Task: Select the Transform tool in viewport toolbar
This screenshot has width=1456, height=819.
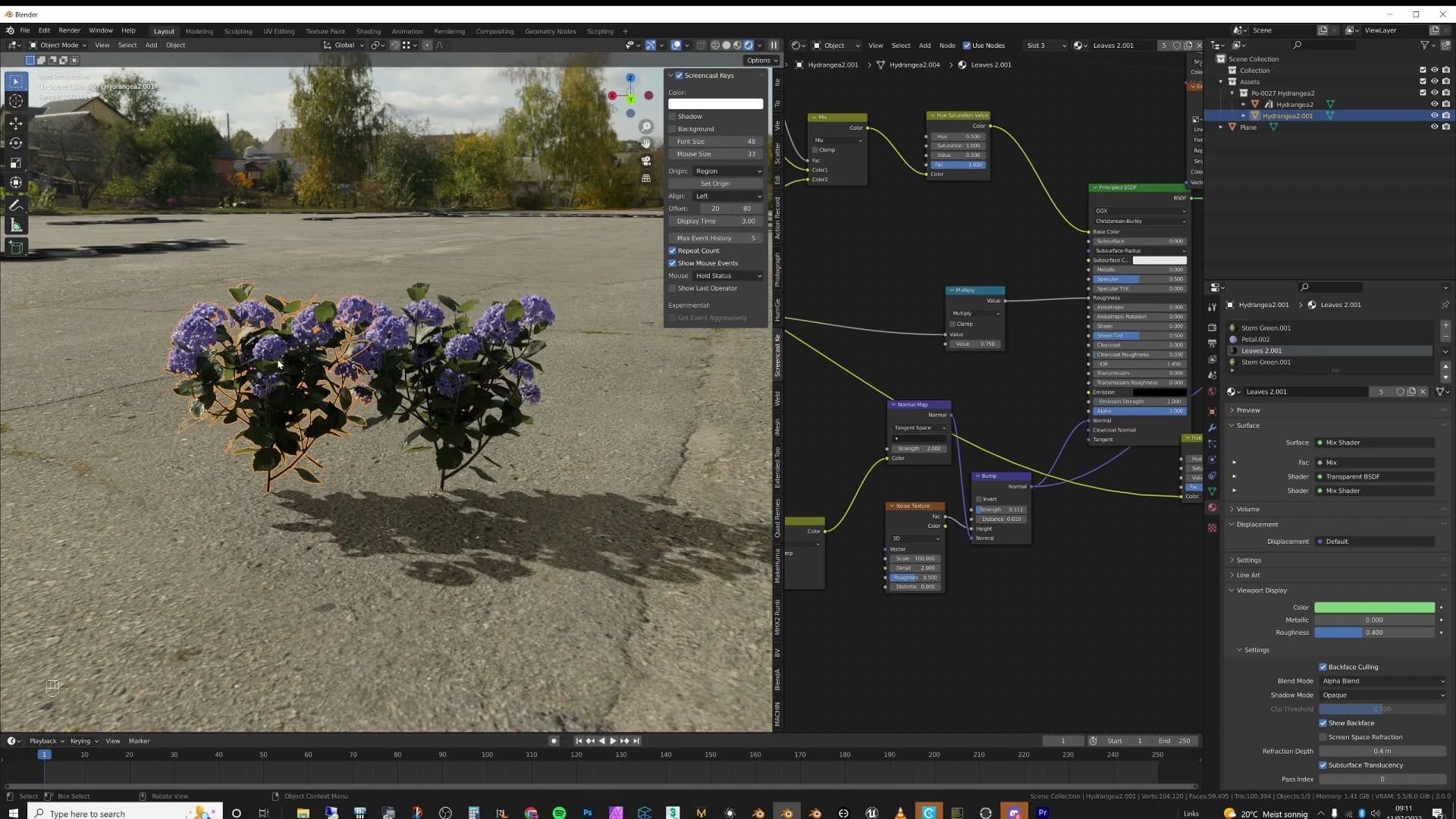Action: pyautogui.click(x=16, y=183)
